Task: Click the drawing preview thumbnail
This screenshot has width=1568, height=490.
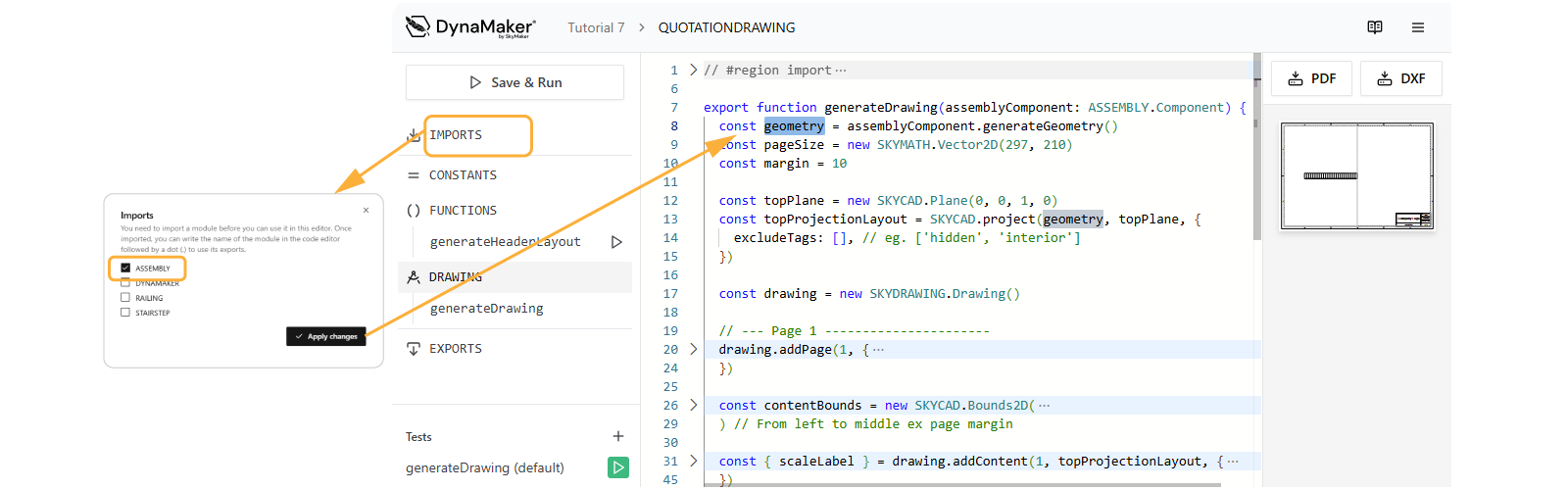Action: (x=1357, y=176)
